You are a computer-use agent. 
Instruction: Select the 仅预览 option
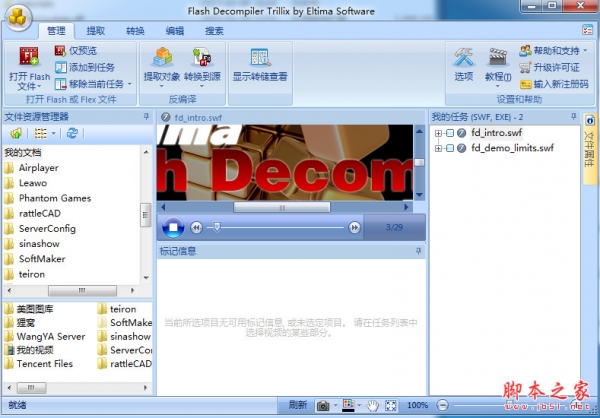(x=76, y=51)
